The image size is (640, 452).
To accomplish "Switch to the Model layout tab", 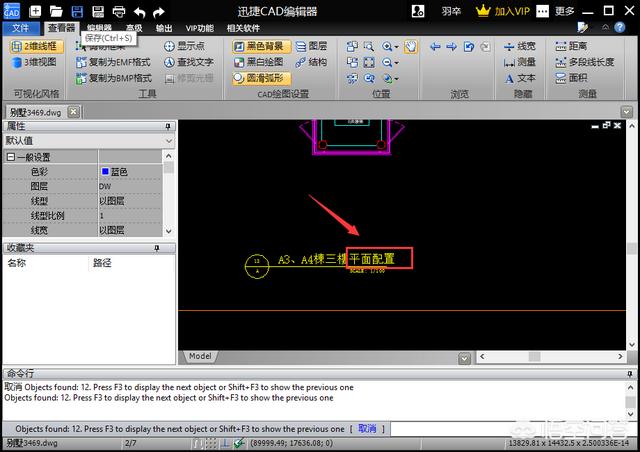I will coord(200,356).
